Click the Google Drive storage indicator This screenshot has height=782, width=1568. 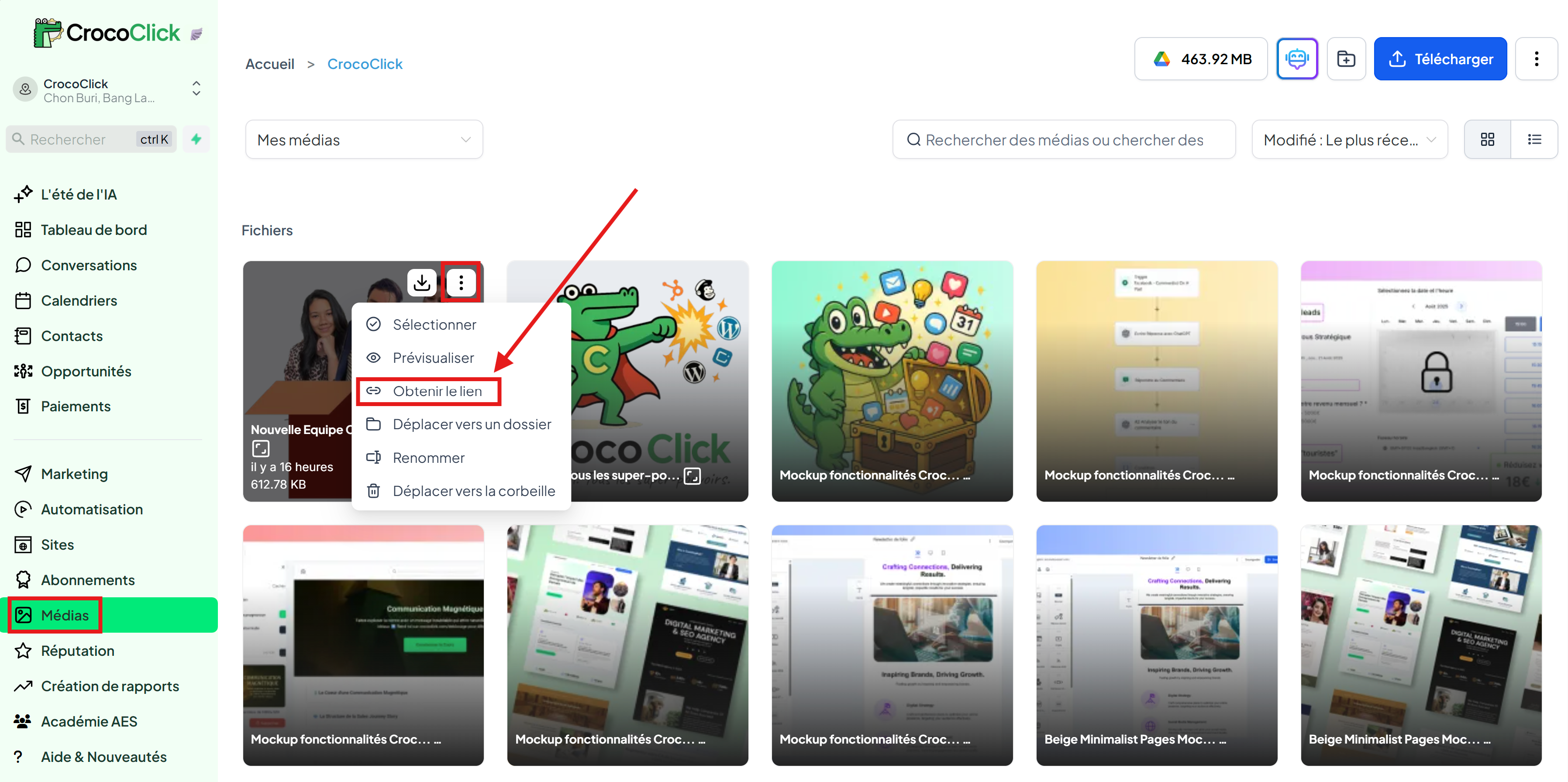coord(1200,59)
